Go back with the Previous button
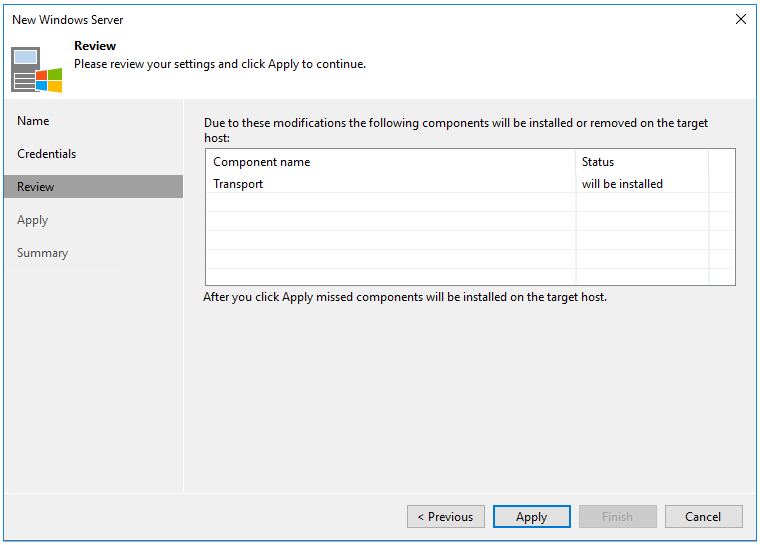The image size is (760, 545). (446, 517)
